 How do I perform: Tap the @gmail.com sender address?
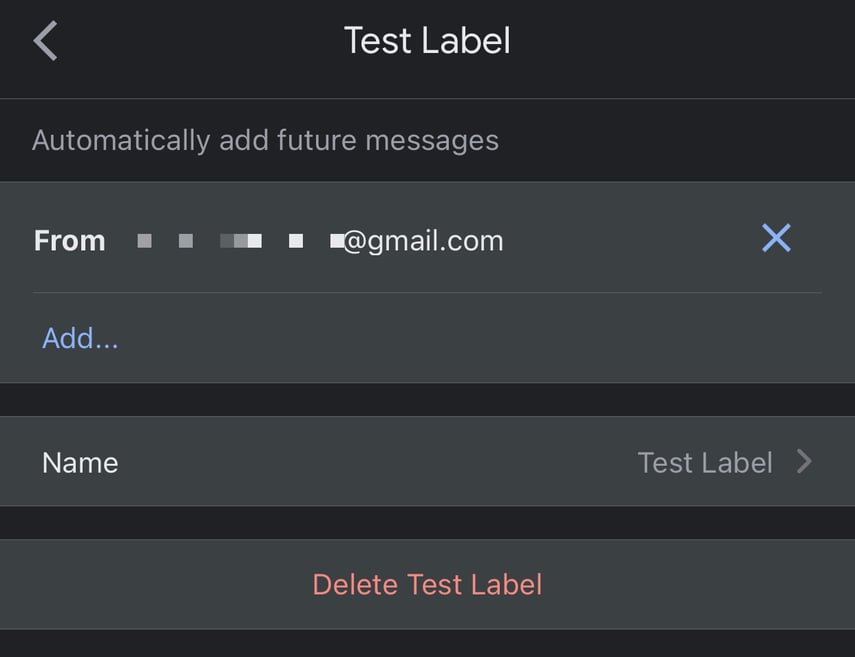(423, 240)
